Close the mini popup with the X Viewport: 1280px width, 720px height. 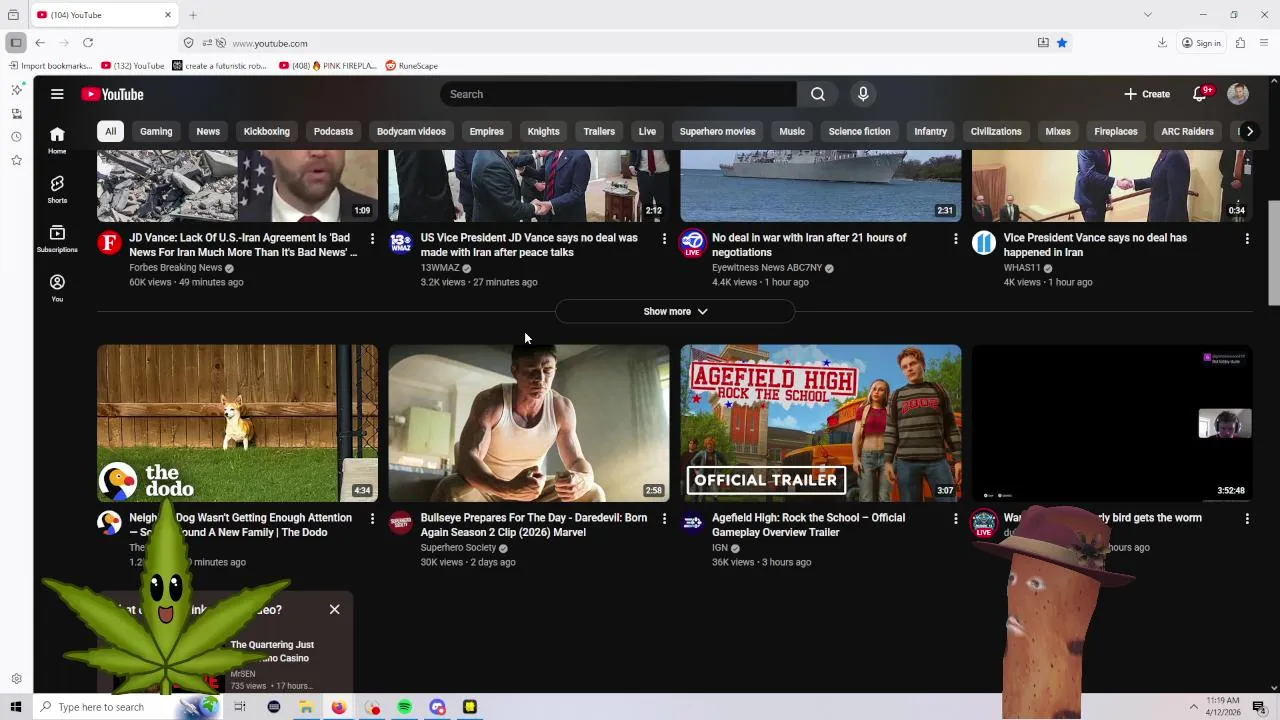click(x=335, y=609)
